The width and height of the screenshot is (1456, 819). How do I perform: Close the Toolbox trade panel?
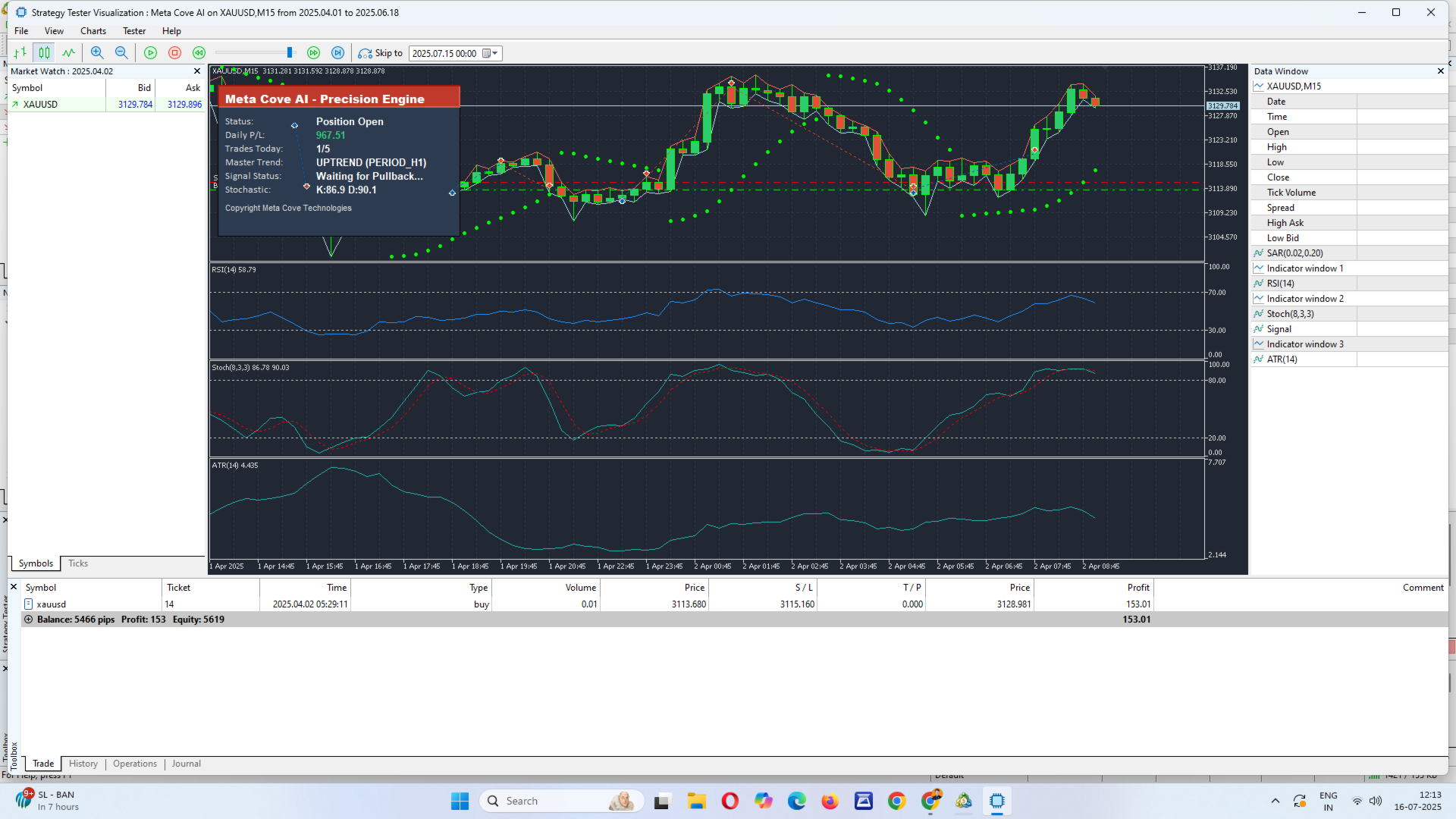coord(14,587)
